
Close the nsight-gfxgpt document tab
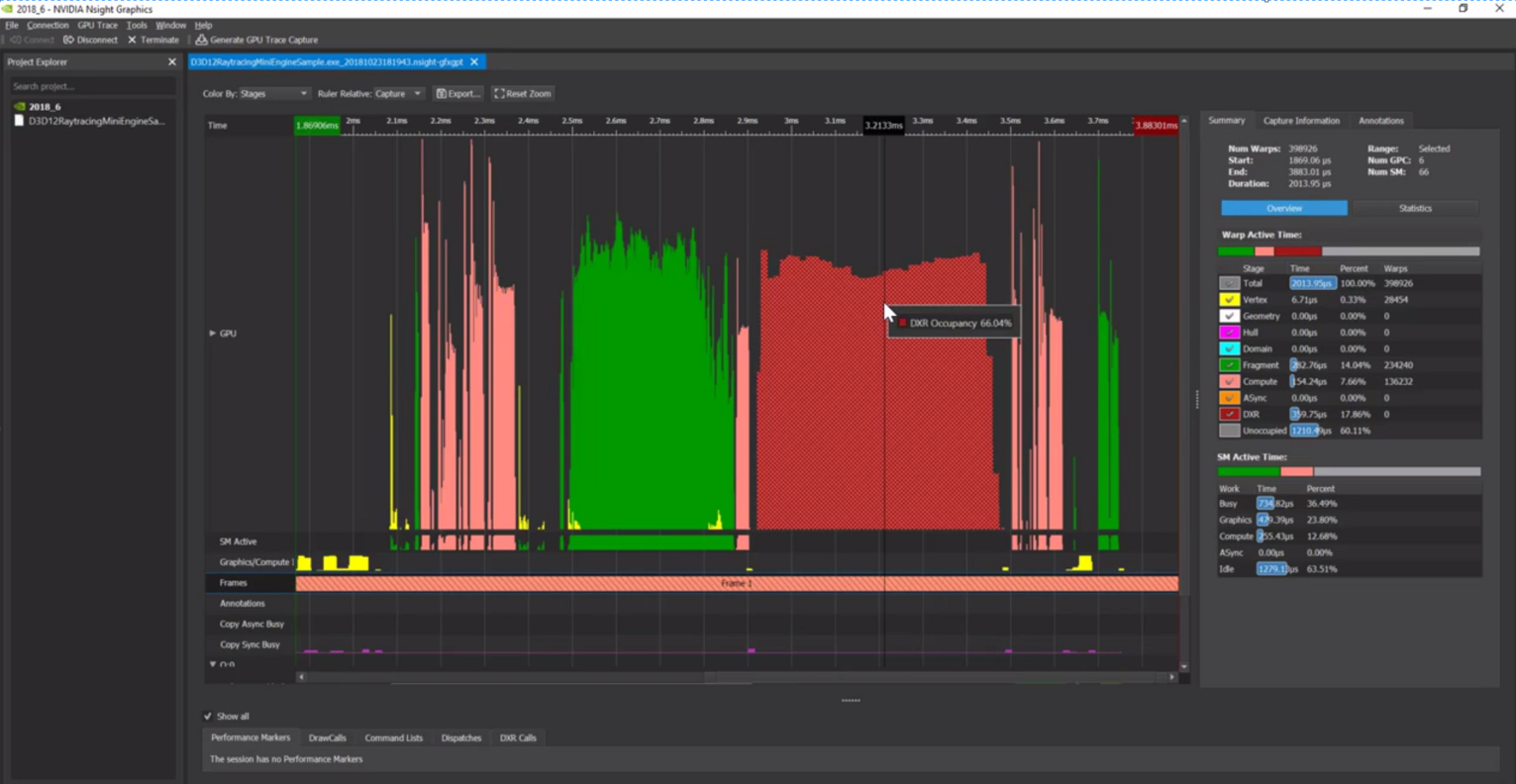click(474, 62)
